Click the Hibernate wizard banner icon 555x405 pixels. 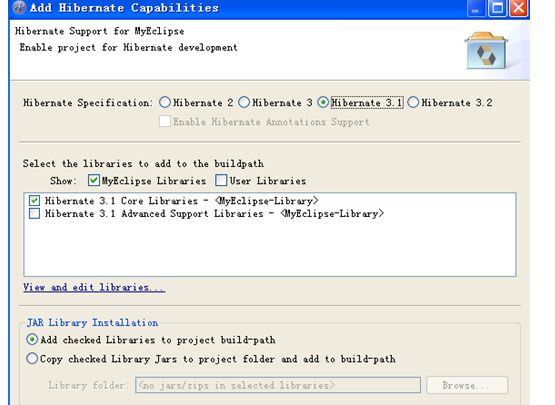(486, 51)
